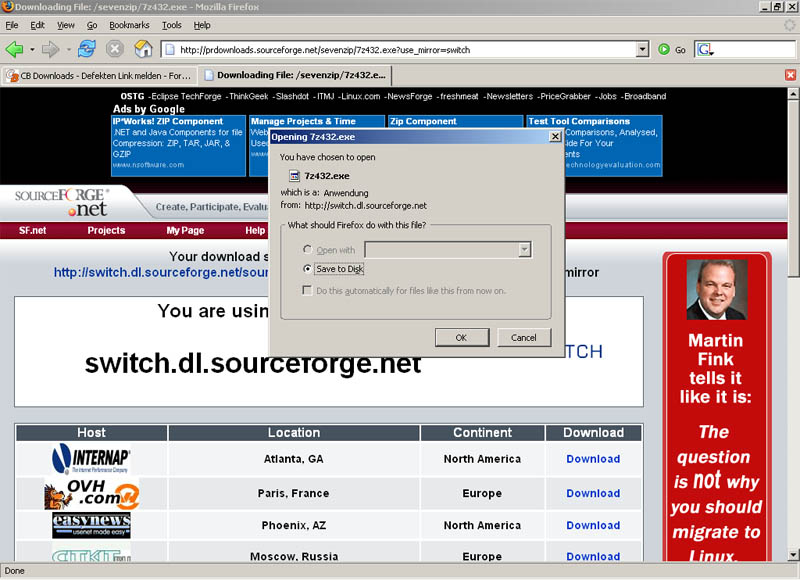Click the freshmeat top link

[459, 96]
